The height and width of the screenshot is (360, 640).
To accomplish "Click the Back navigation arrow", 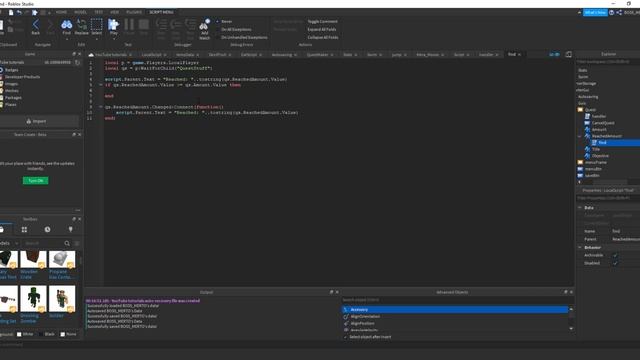I will 36,25.
